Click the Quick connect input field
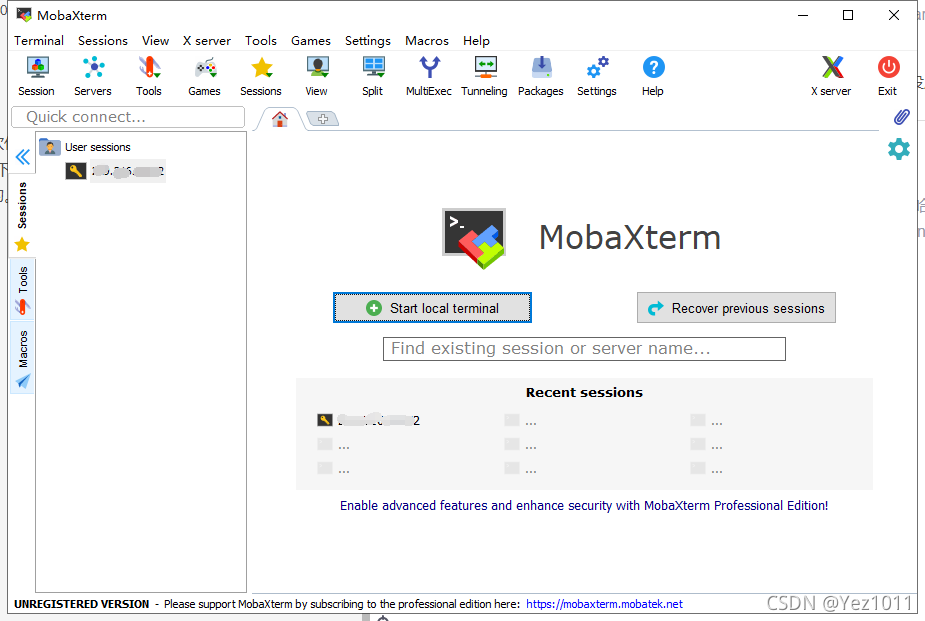The width and height of the screenshot is (925, 621). (128, 117)
